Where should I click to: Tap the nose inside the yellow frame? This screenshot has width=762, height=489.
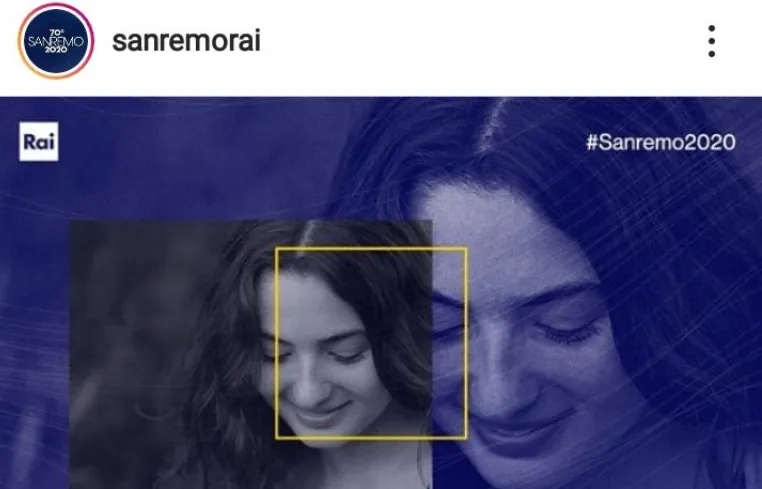click(306, 384)
